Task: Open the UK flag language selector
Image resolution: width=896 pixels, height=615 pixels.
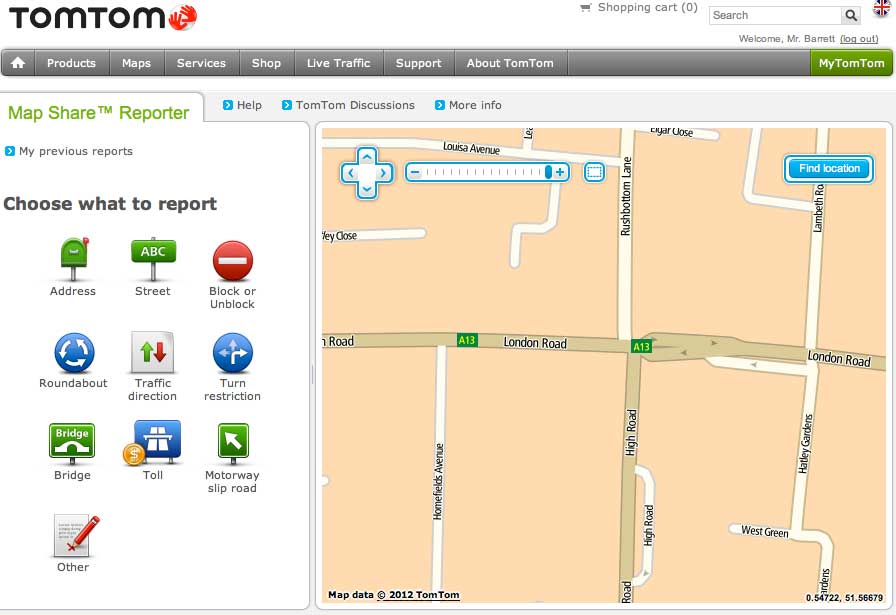Action: click(x=882, y=9)
